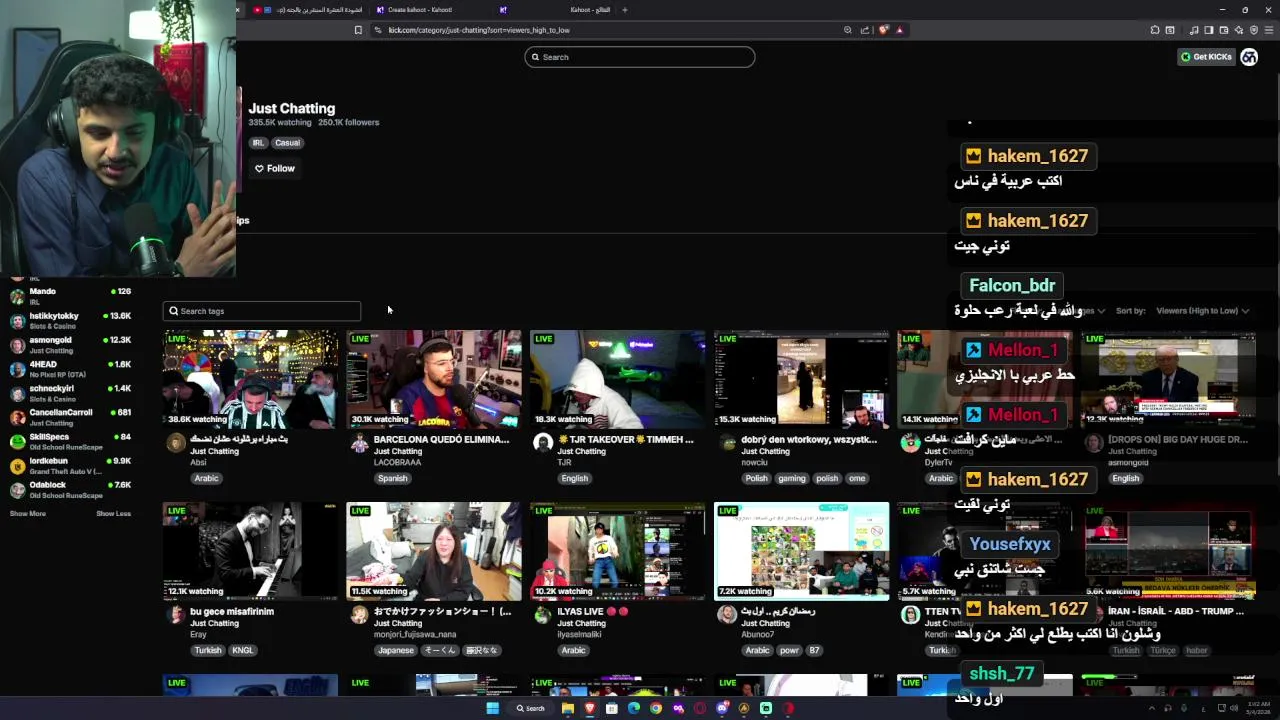The image size is (1280, 720).
Task: Open the schneckyirl channel in the sidebar
Action: click(x=70, y=393)
